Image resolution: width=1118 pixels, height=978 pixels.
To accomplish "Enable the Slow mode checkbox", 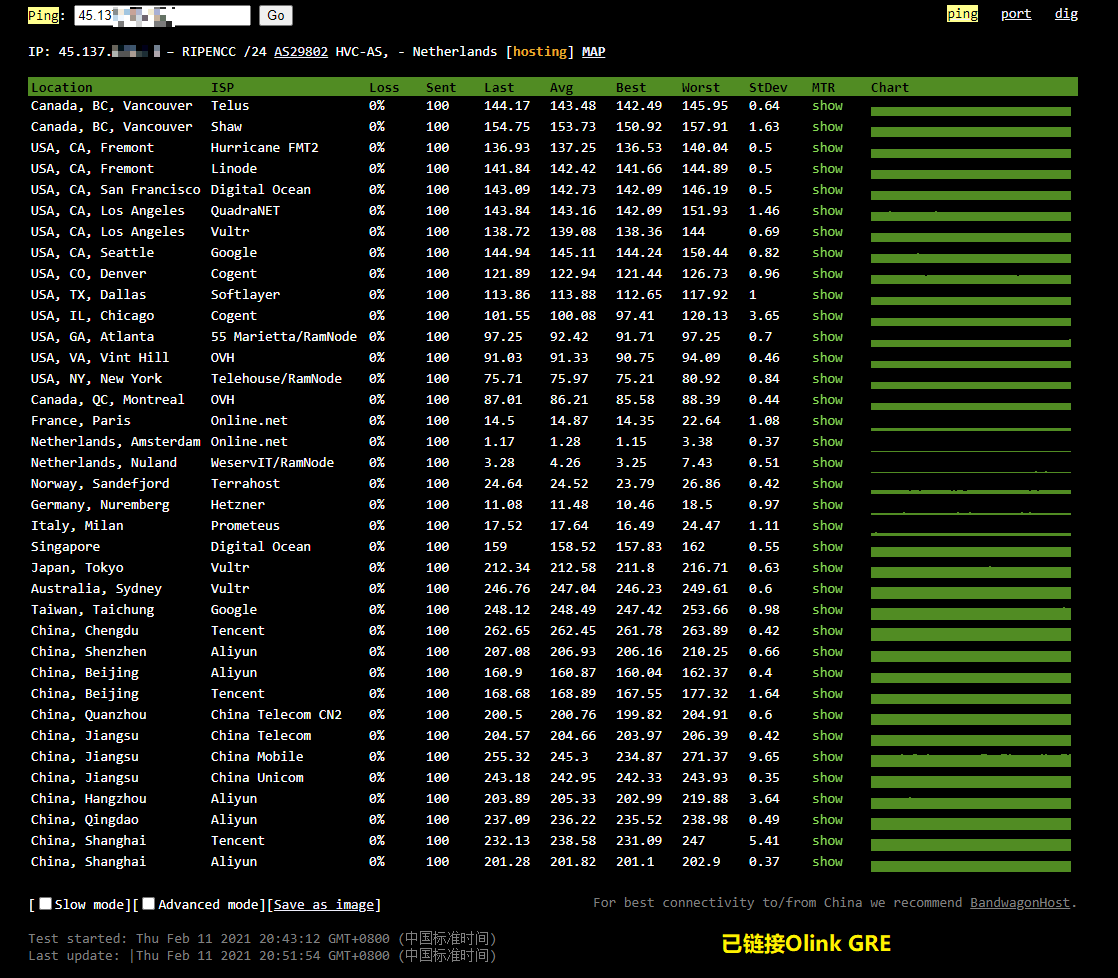I will click(x=46, y=904).
